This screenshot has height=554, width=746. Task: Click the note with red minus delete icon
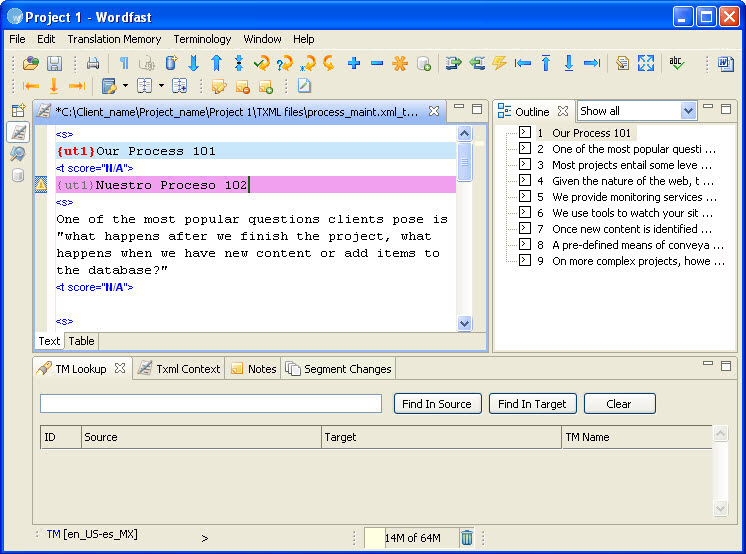pos(242,86)
